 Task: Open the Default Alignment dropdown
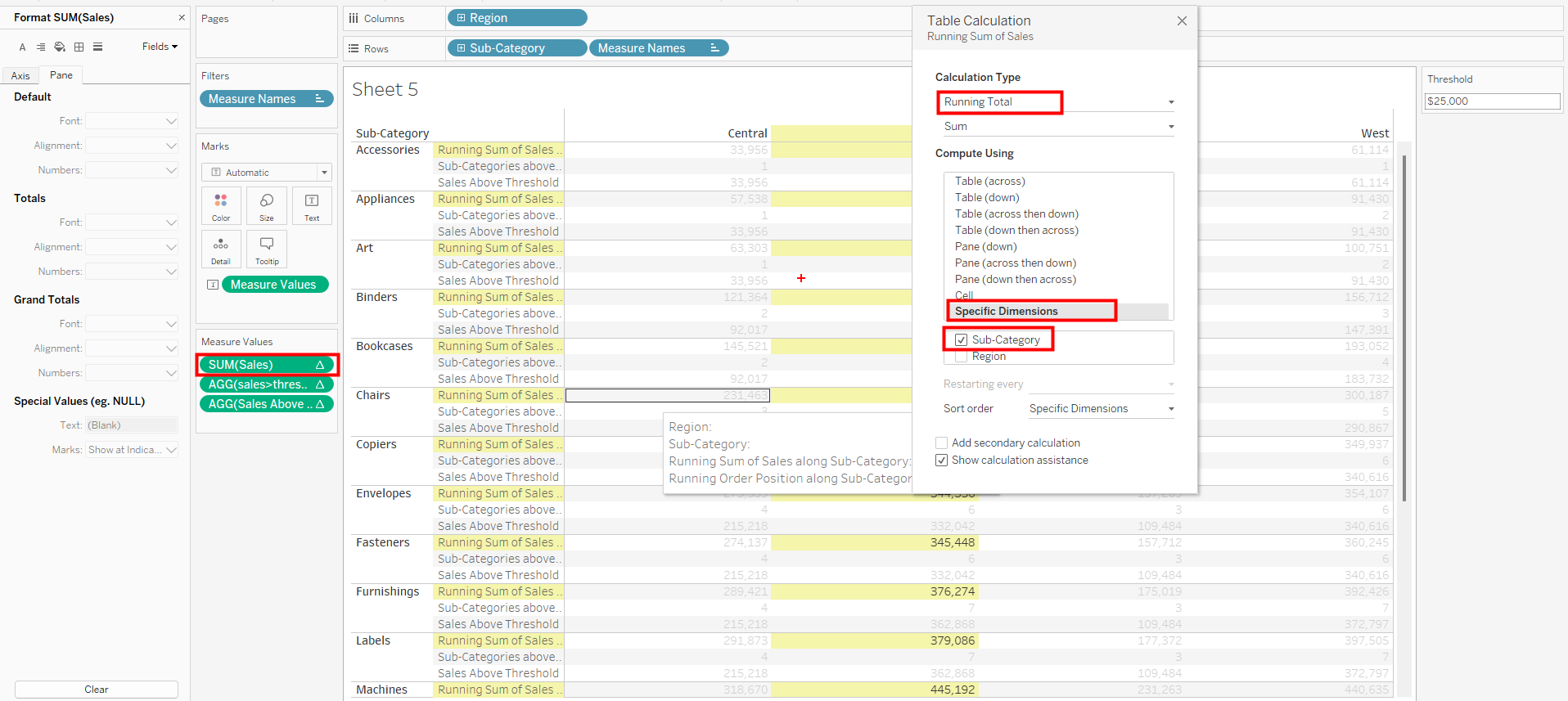click(132, 146)
